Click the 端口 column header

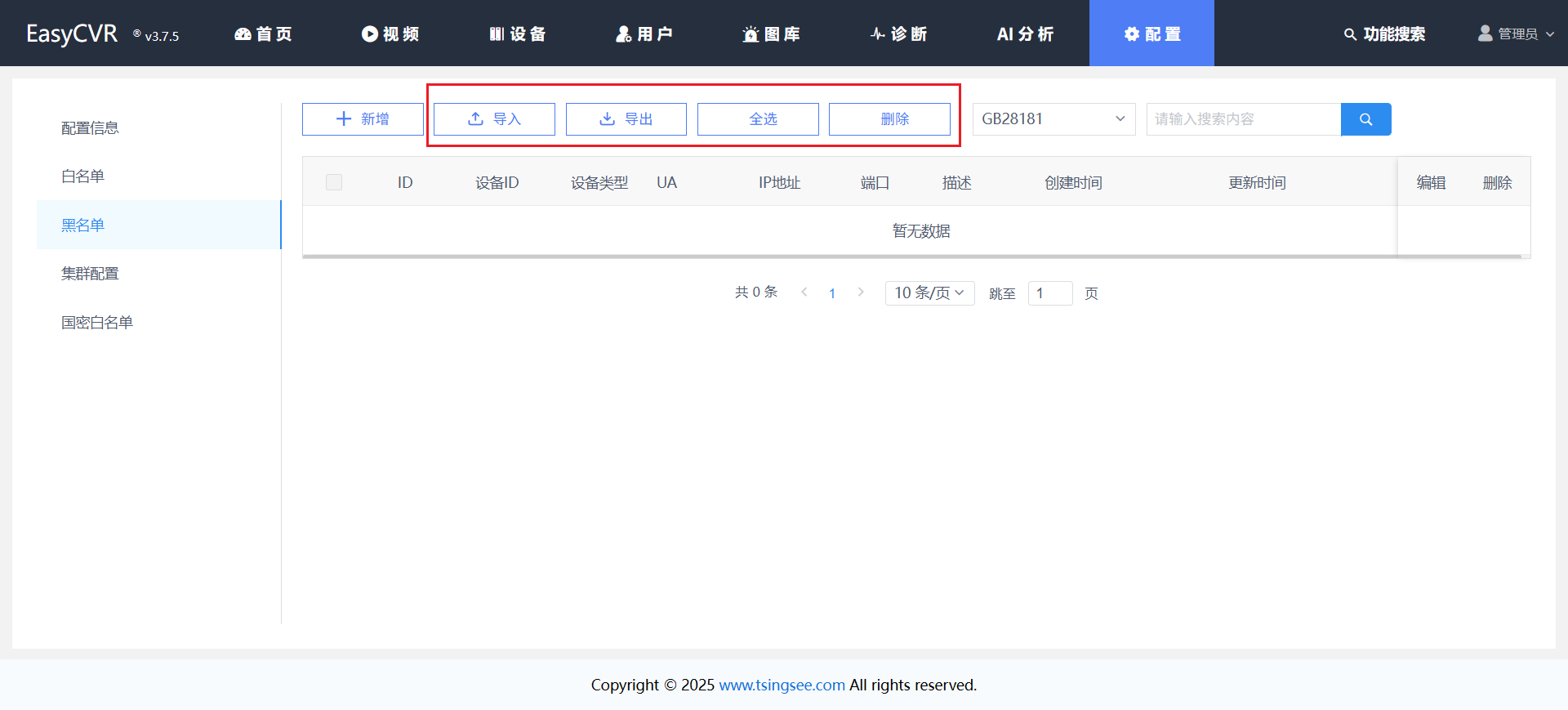tap(875, 183)
